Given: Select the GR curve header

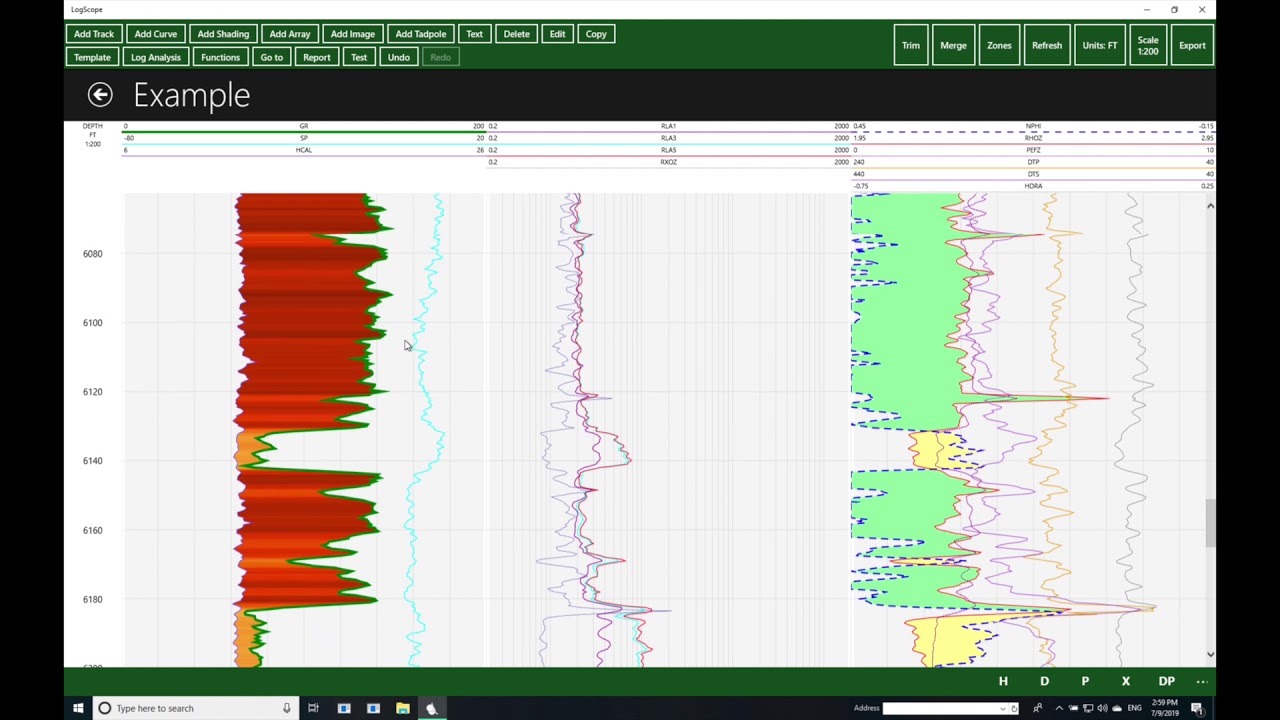Looking at the screenshot, I should point(304,126).
